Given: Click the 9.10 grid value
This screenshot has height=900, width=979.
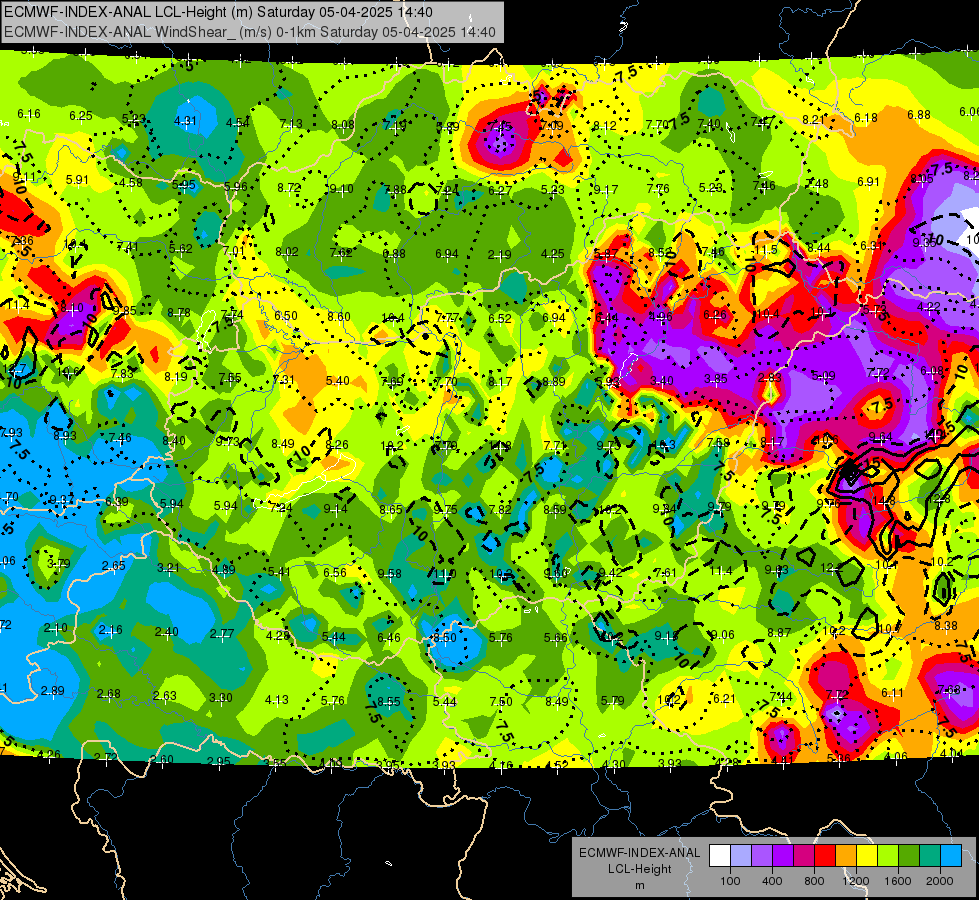Looking at the screenshot, I should [x=342, y=189].
